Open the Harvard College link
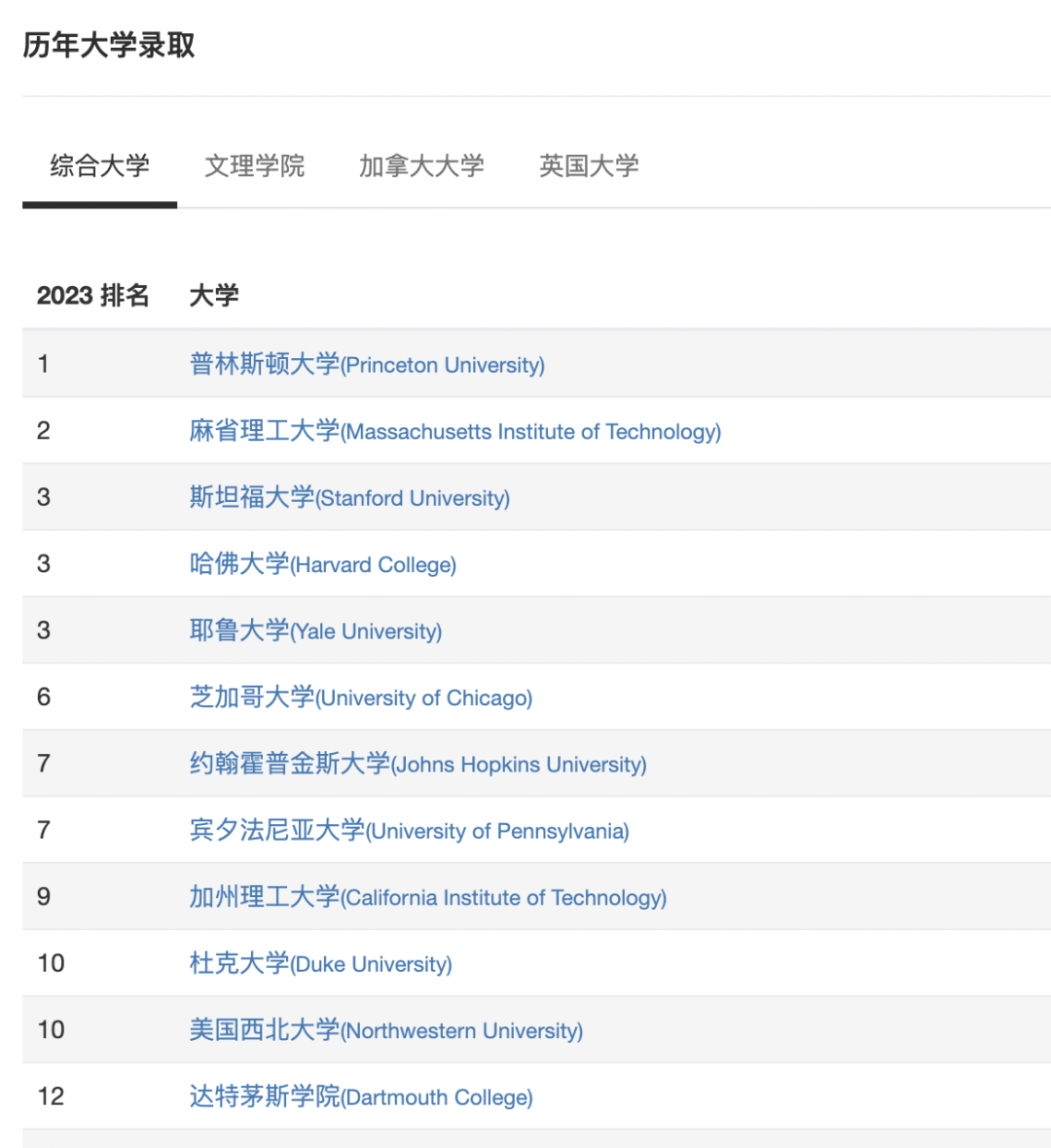 (x=322, y=563)
